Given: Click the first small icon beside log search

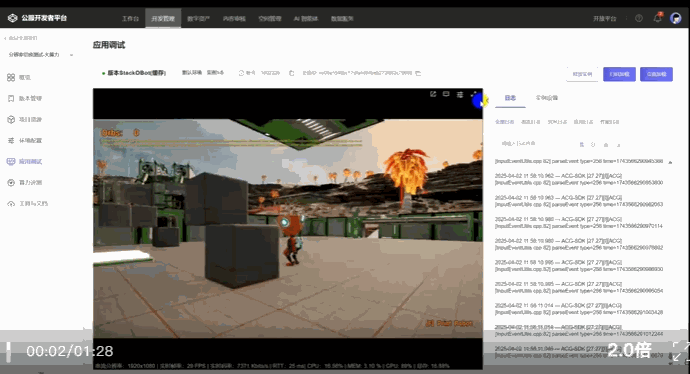Looking at the screenshot, I should pyautogui.click(x=582, y=144).
